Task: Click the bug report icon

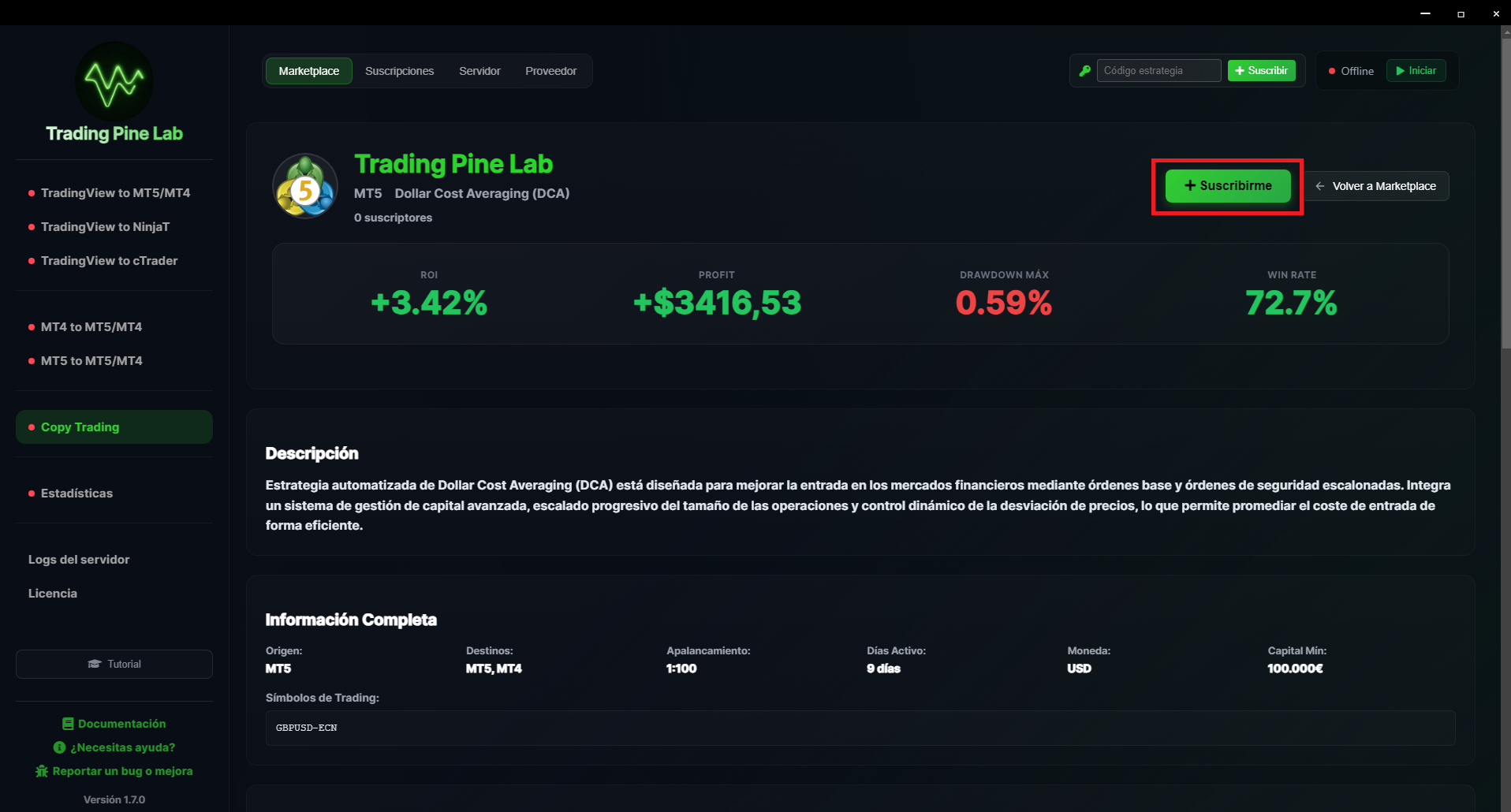Action: click(42, 771)
